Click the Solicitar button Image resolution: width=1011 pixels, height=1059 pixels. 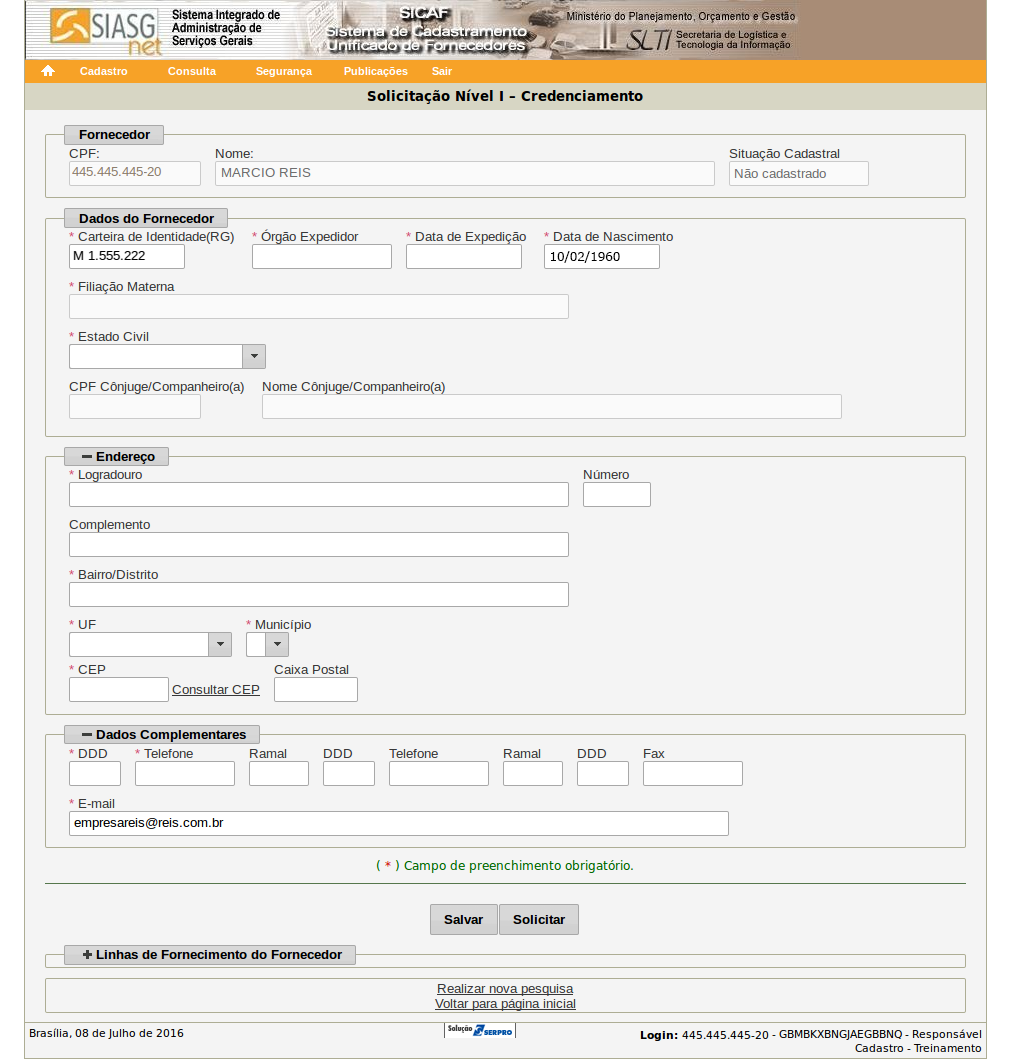(539, 919)
